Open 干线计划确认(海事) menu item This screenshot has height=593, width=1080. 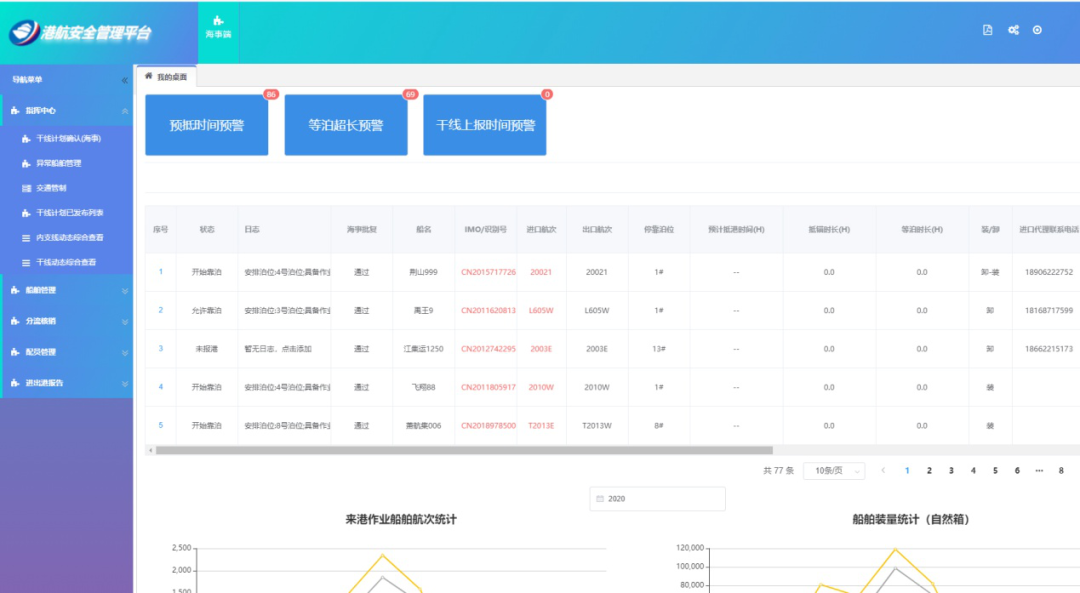coord(66,138)
